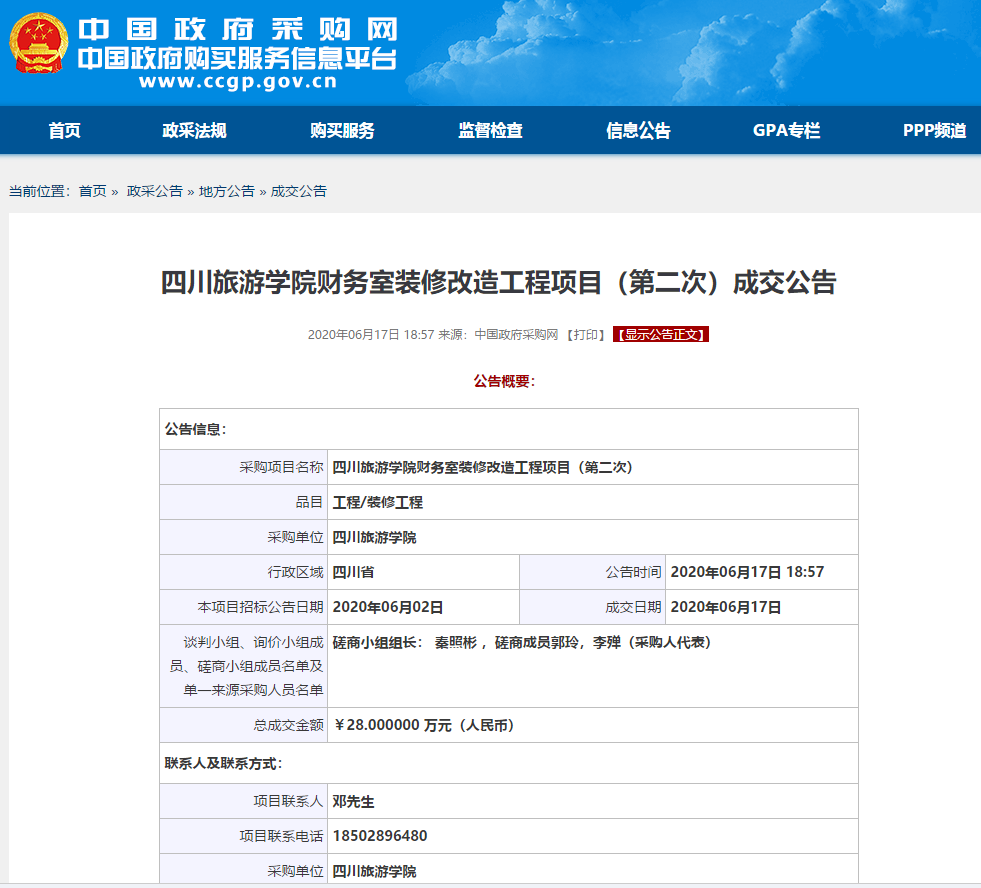This screenshot has height=888, width=981.
Task: Click the 2020年06月02日 tender date value
Action: [x=388, y=607]
